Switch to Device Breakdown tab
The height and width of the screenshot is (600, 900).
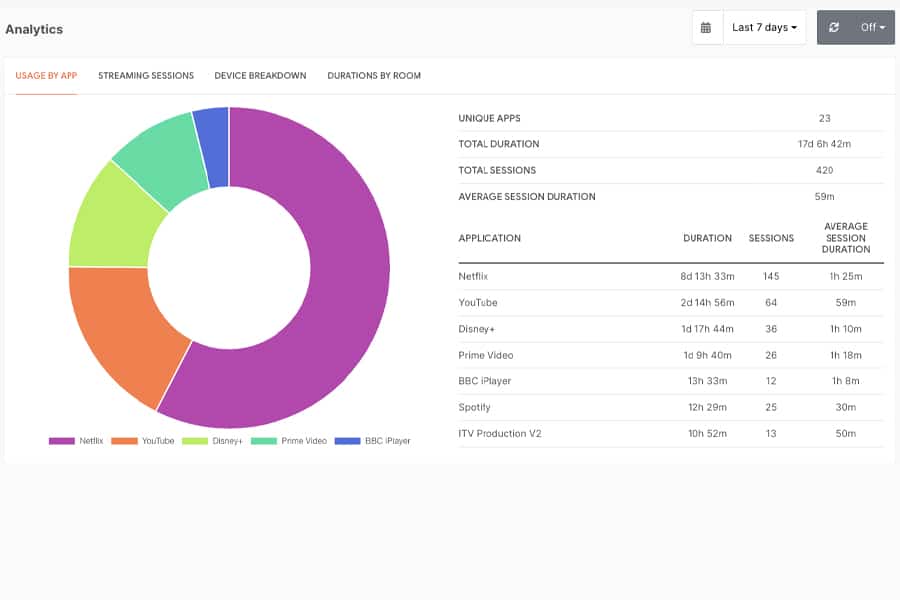(x=260, y=75)
